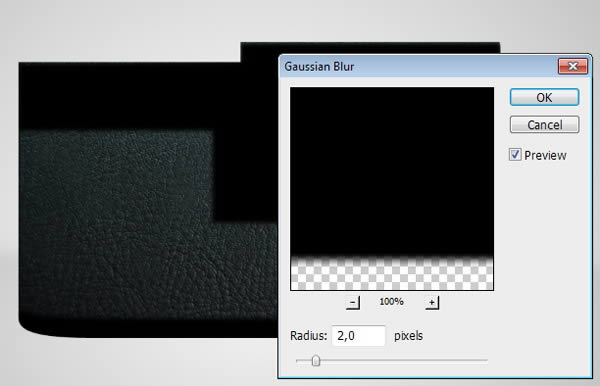Click the Radius slider handle
This screenshot has width=600, height=386.
click(316, 360)
